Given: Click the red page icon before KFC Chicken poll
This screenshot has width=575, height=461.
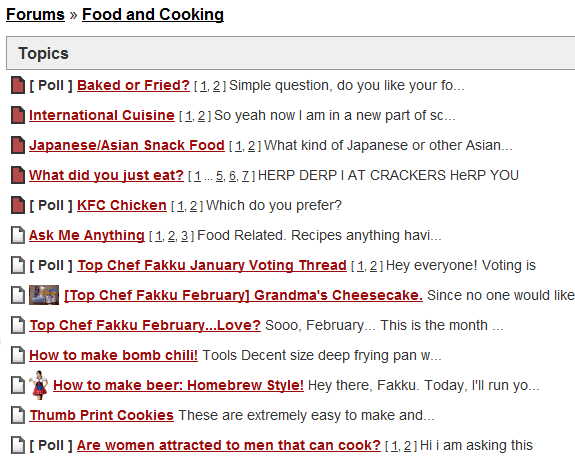Looking at the screenshot, I should (18, 205).
